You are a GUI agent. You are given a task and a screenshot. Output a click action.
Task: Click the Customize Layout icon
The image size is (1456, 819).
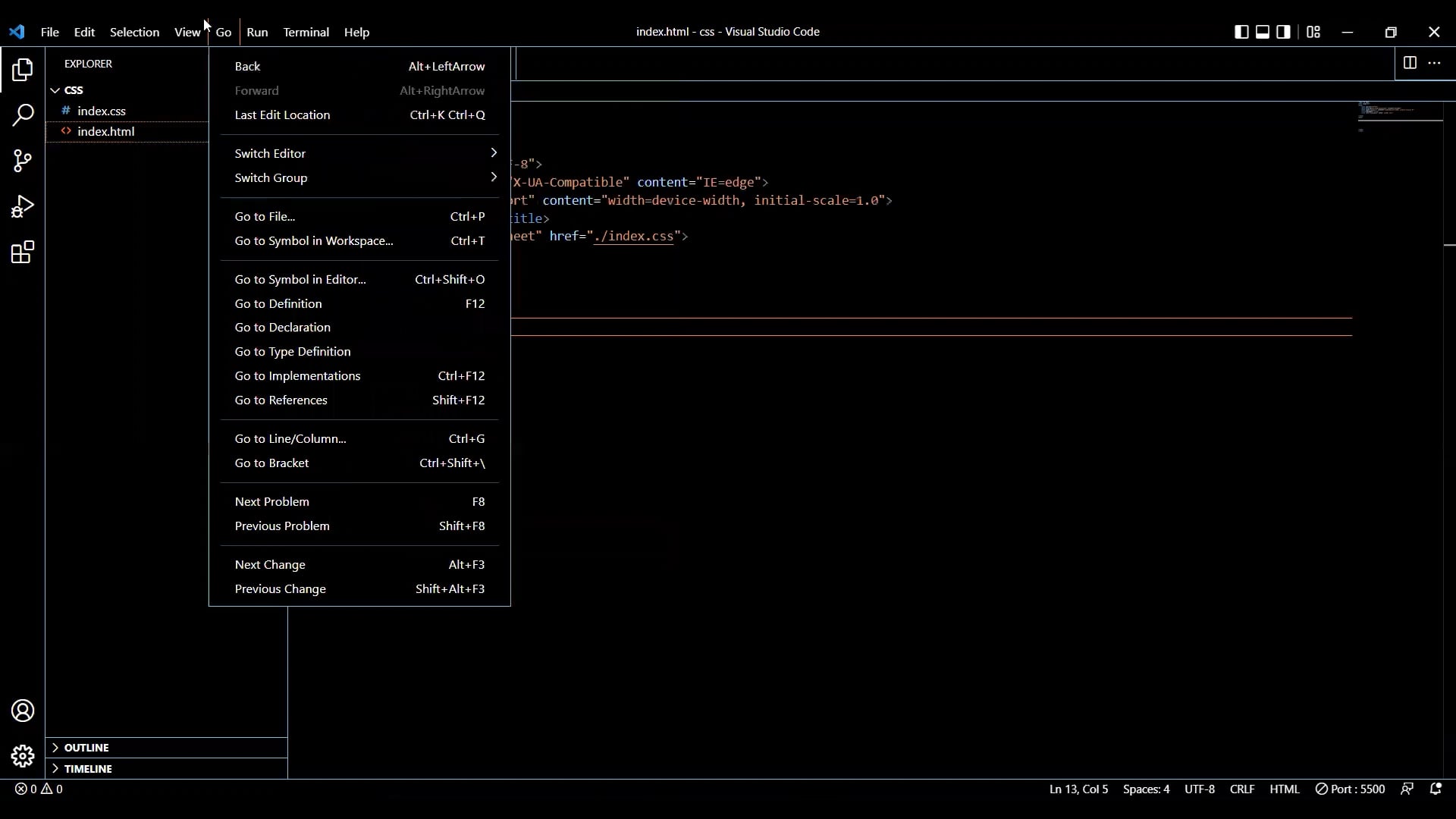pyautogui.click(x=1313, y=32)
